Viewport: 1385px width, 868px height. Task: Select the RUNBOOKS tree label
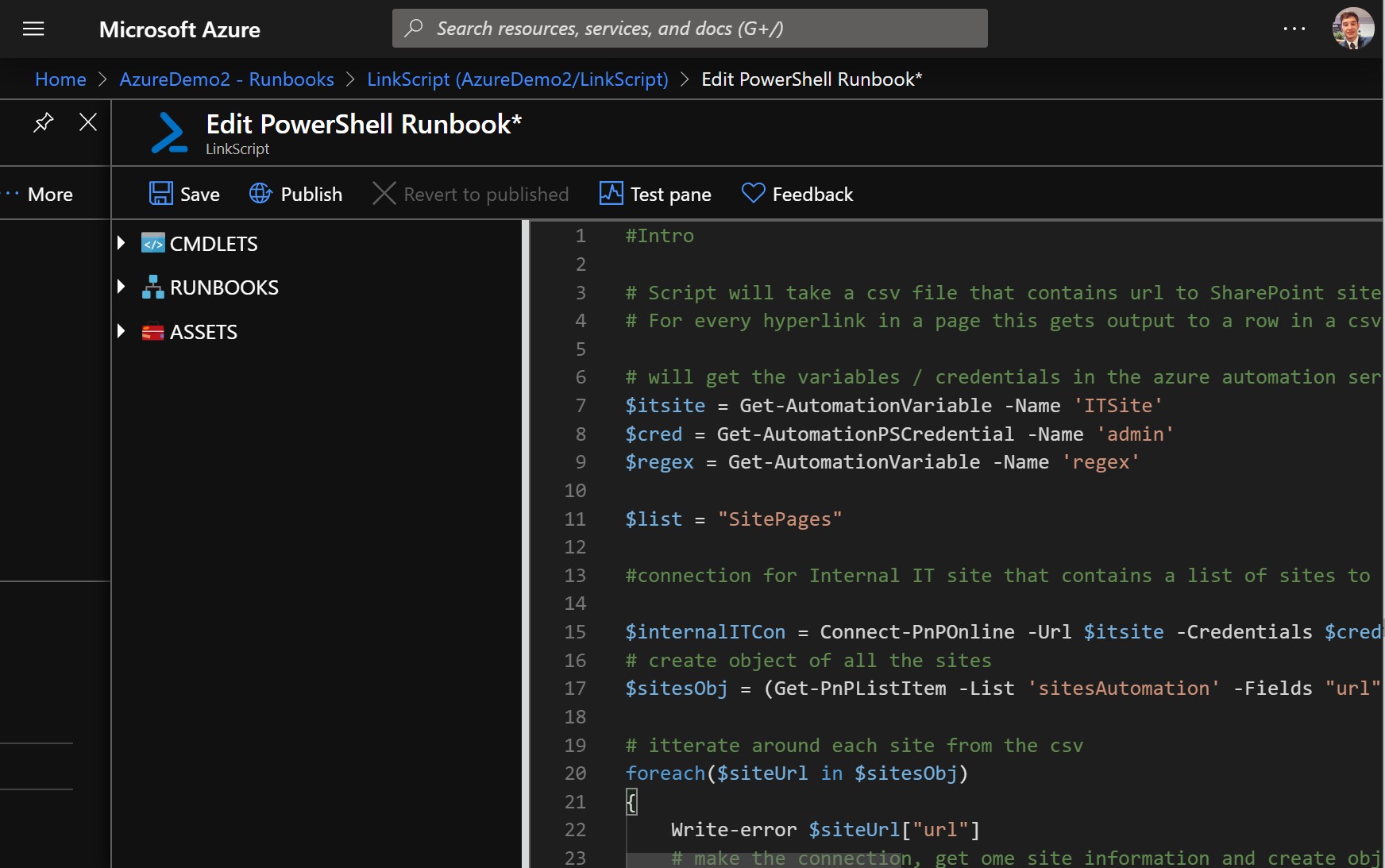224,287
